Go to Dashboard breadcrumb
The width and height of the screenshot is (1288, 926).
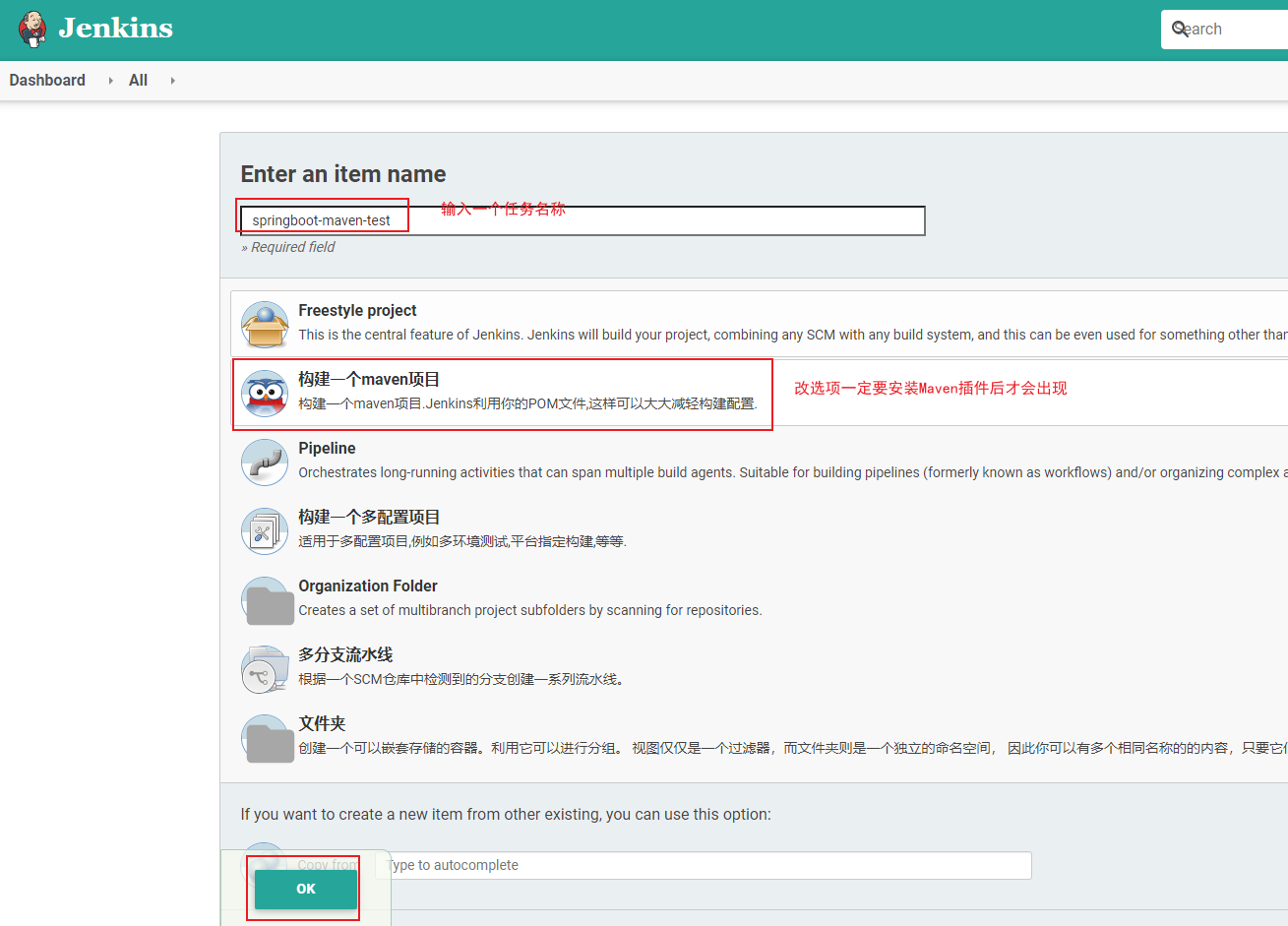click(x=47, y=81)
